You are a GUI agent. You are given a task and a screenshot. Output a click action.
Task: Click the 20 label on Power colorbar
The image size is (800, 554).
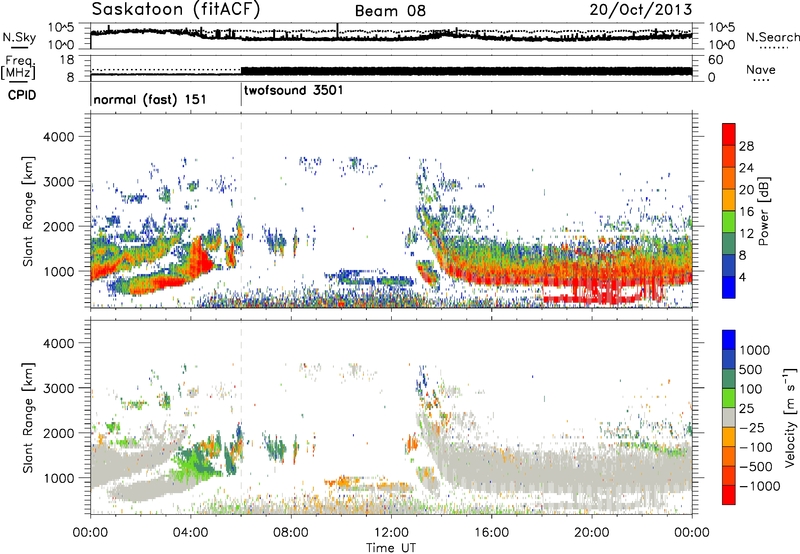746,190
